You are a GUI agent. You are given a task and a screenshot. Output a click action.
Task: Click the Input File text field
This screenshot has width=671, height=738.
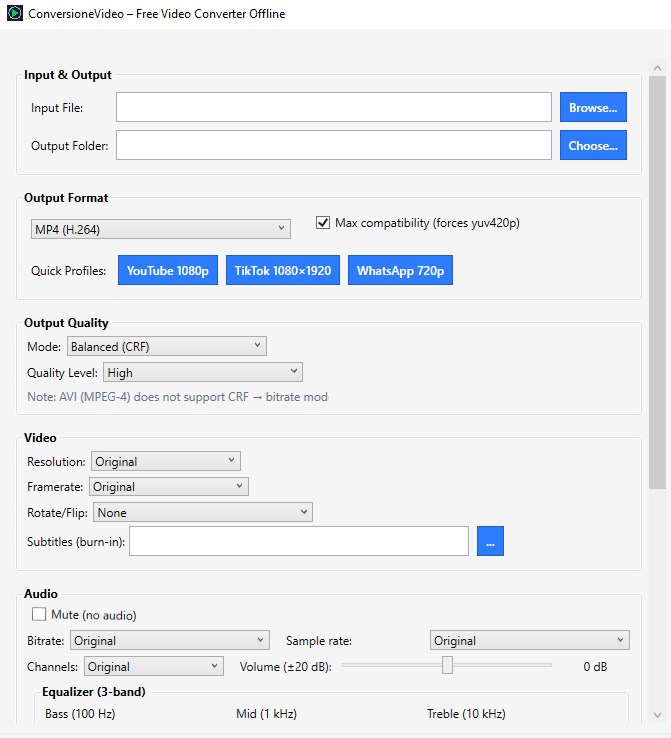334,107
